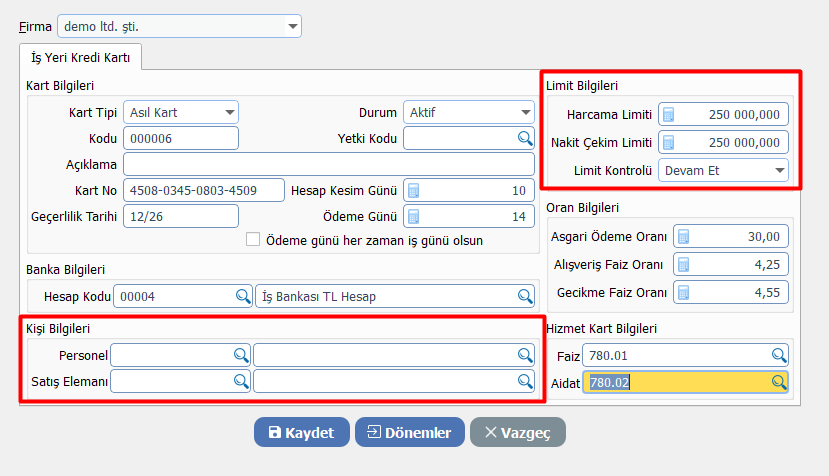Expand Limit Kontrolü dropdown
829x476 pixels.
pyautogui.click(x=779, y=171)
